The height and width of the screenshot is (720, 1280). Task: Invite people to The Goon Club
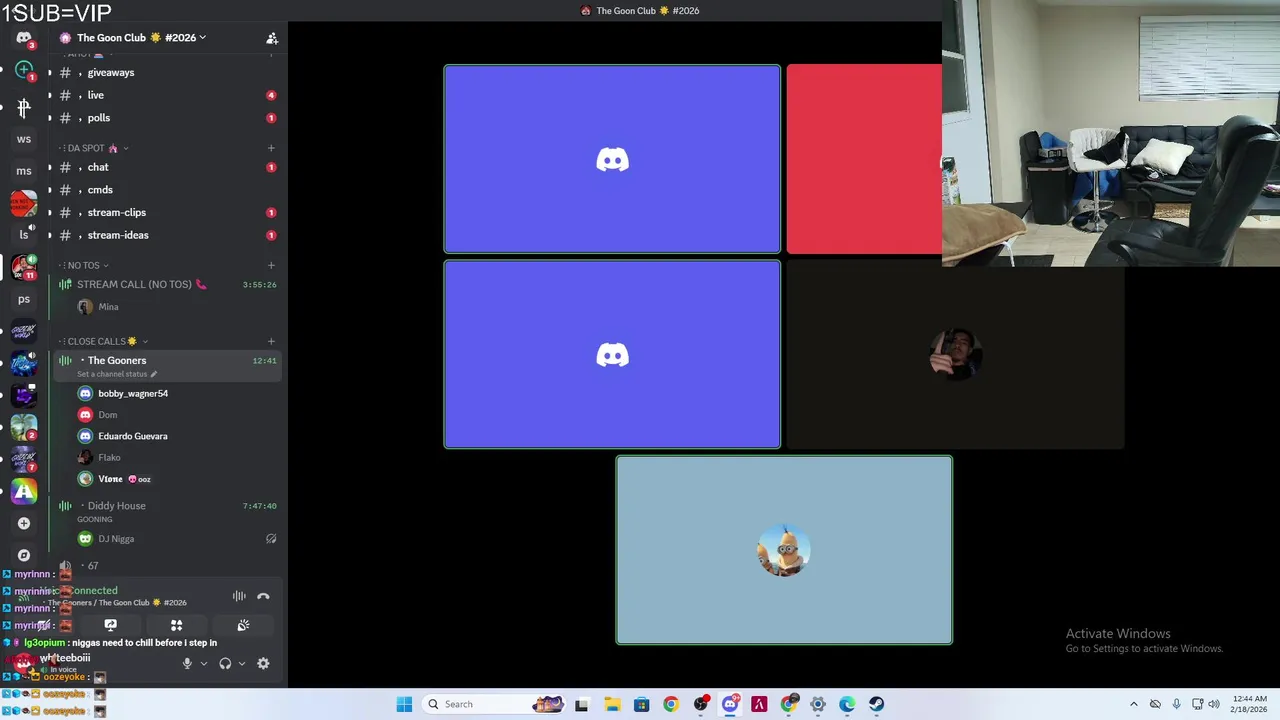271,38
